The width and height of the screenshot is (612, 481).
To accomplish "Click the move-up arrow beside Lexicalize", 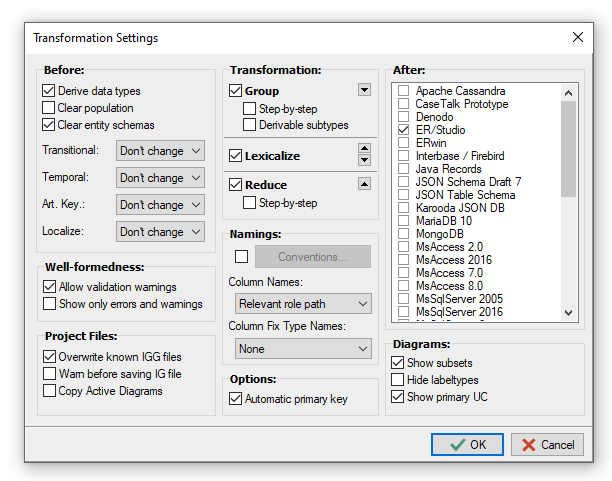I will click(x=364, y=149).
